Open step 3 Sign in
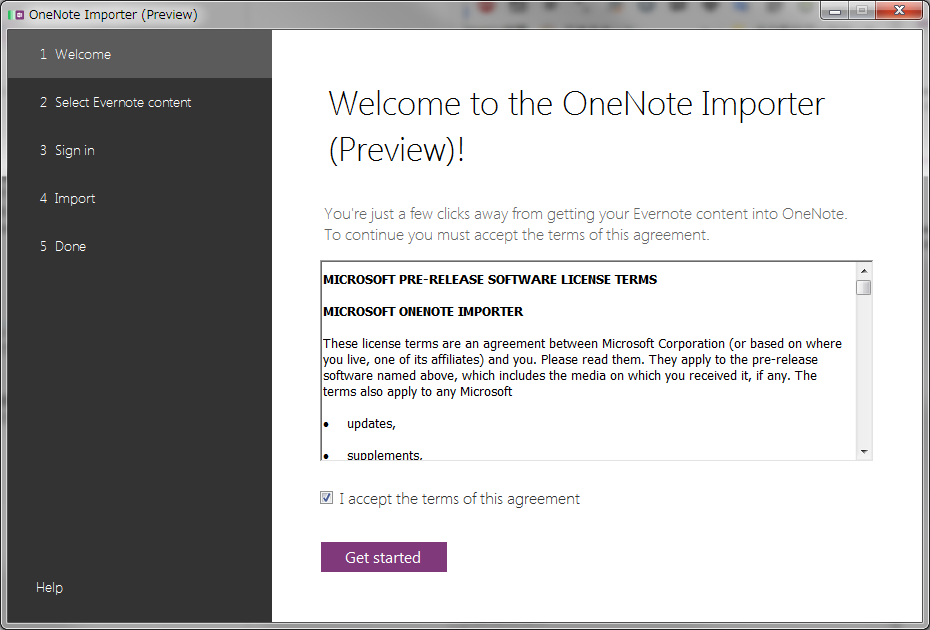Image resolution: width=930 pixels, height=630 pixels. point(66,150)
